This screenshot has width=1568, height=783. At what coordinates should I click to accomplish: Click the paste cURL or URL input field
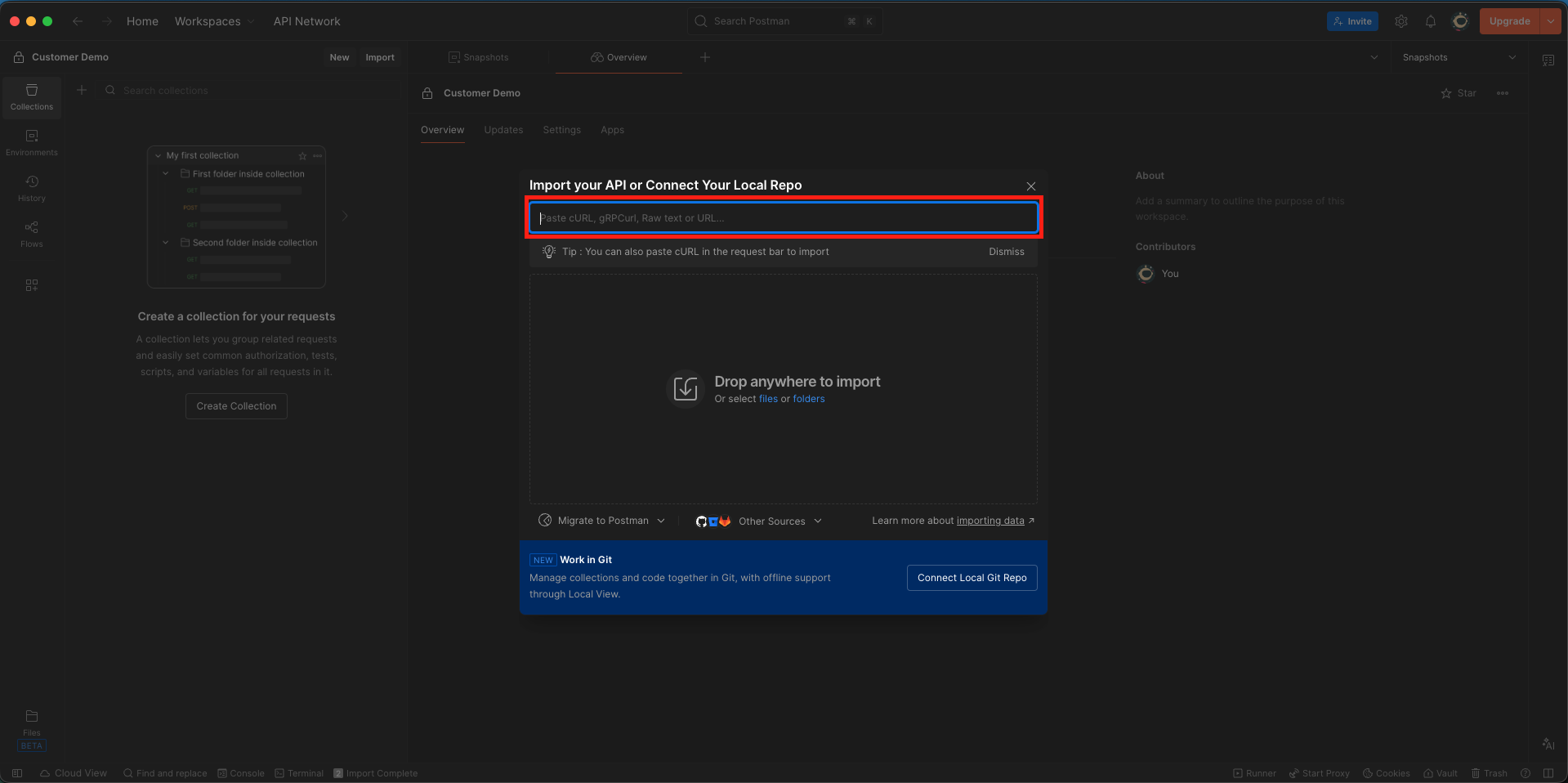(x=783, y=218)
